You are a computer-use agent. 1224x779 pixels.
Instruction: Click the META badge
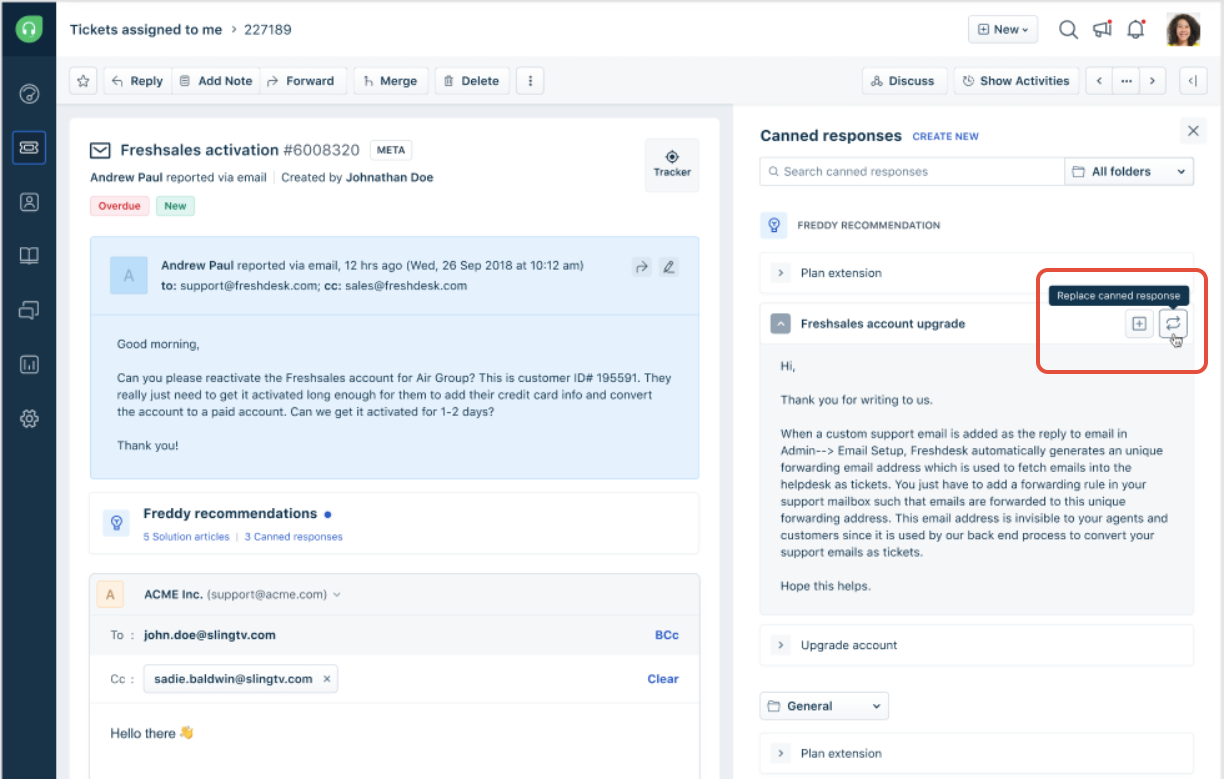pyautogui.click(x=391, y=150)
